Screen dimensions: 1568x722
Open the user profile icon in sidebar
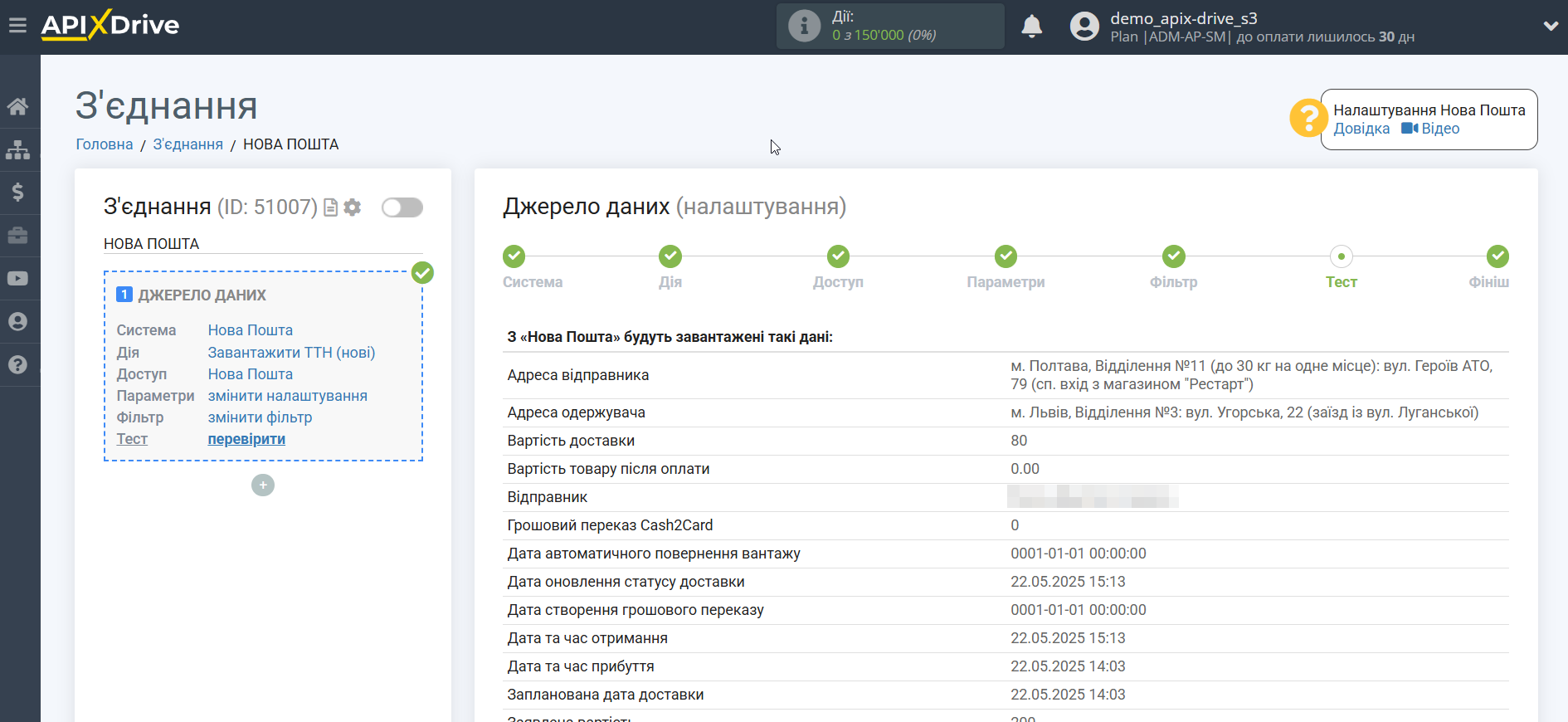pos(17,322)
